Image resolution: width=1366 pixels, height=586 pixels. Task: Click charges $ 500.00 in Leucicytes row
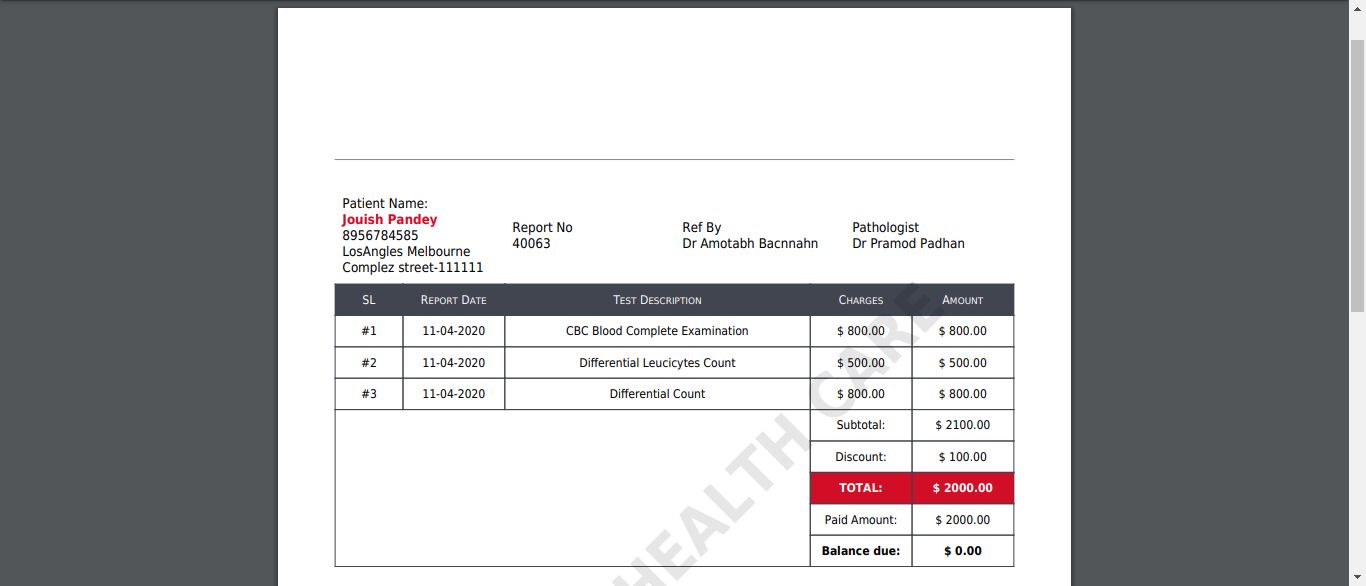[860, 363]
